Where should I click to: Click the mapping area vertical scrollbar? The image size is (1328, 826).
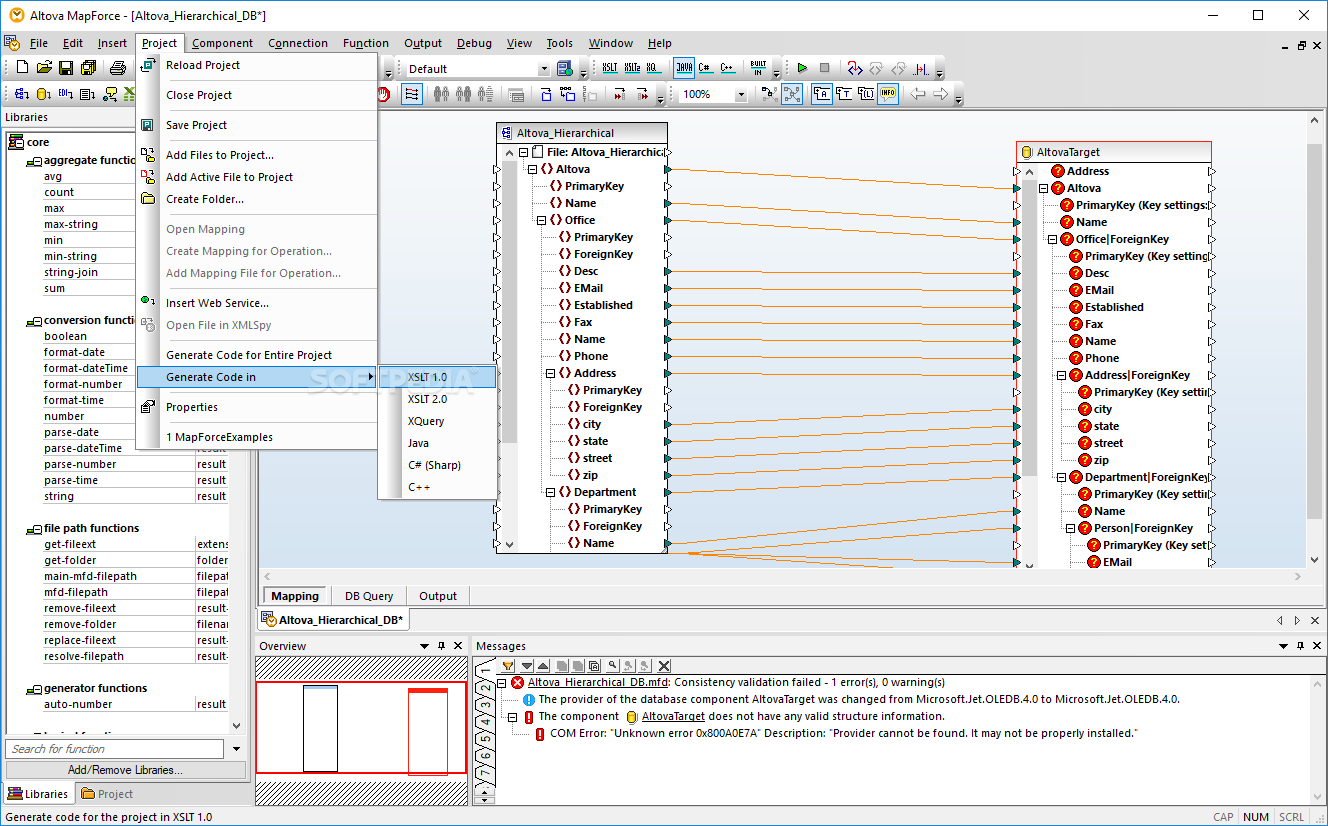1316,340
